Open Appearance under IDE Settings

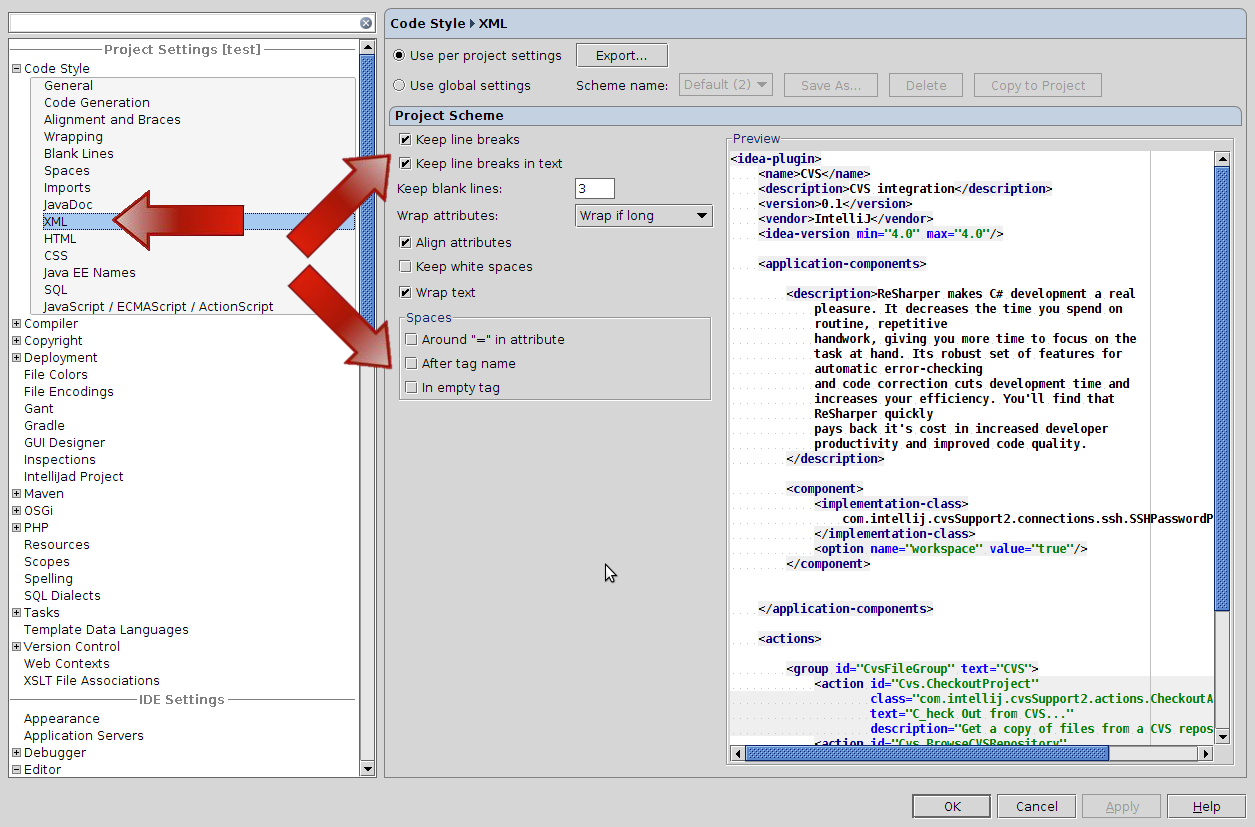point(62,719)
